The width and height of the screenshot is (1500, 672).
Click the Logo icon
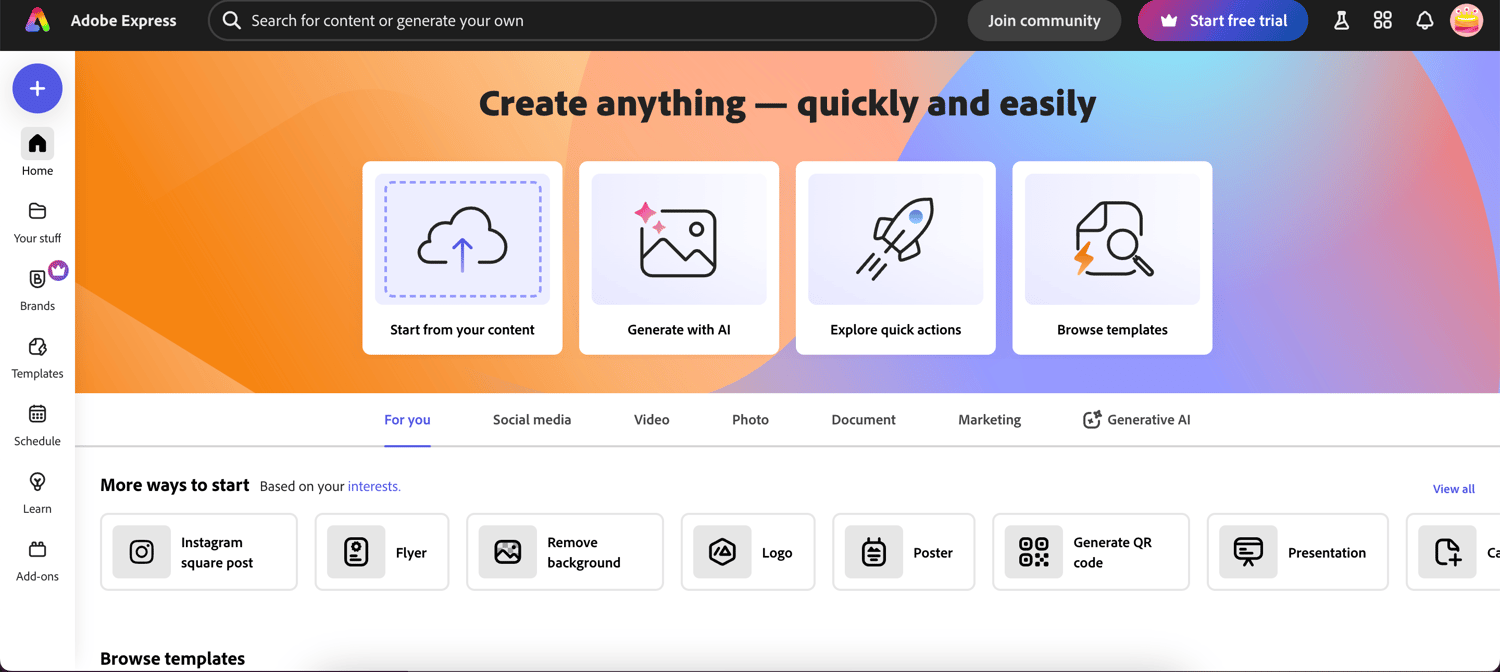[722, 552]
